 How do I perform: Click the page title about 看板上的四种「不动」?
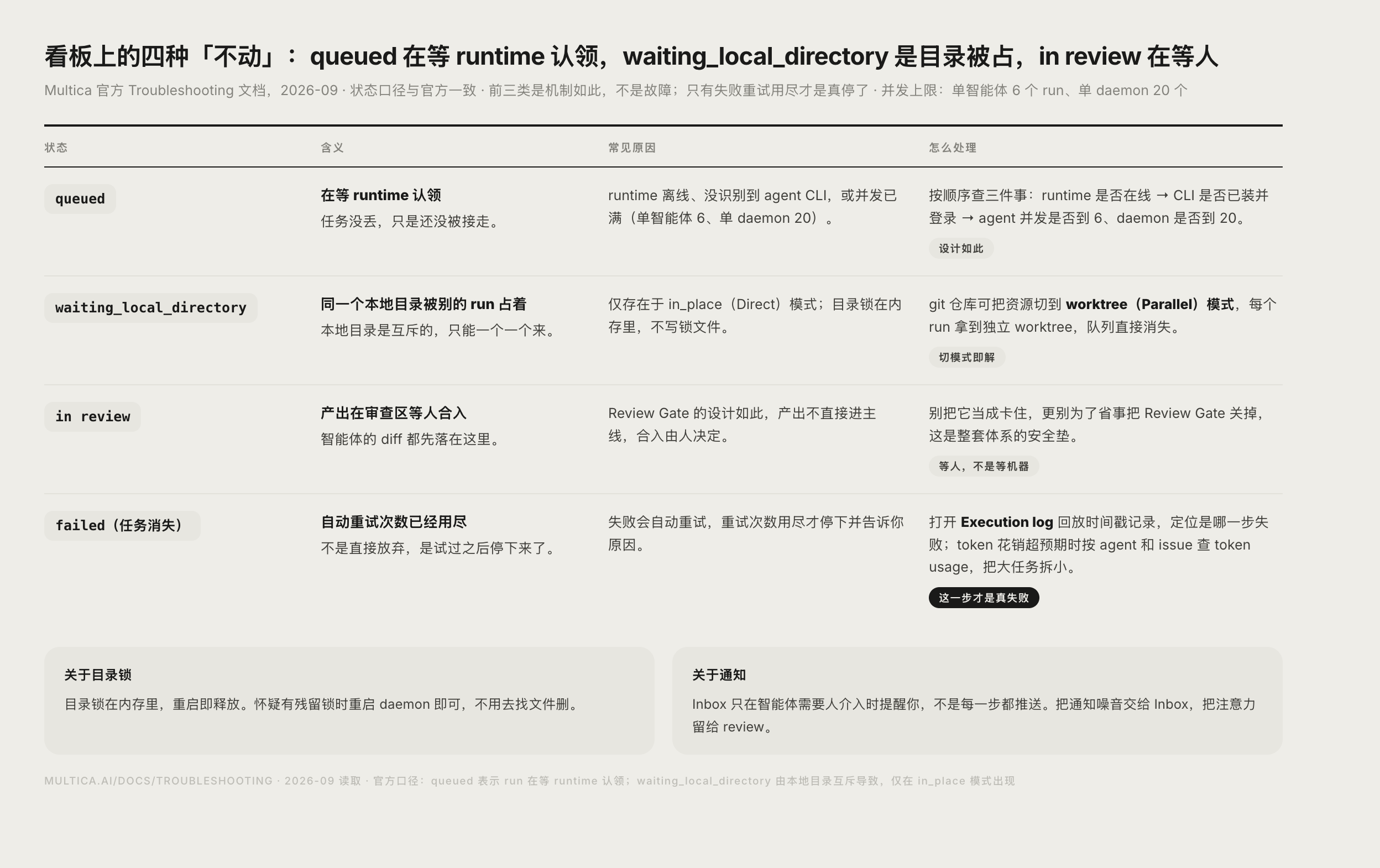631,56
